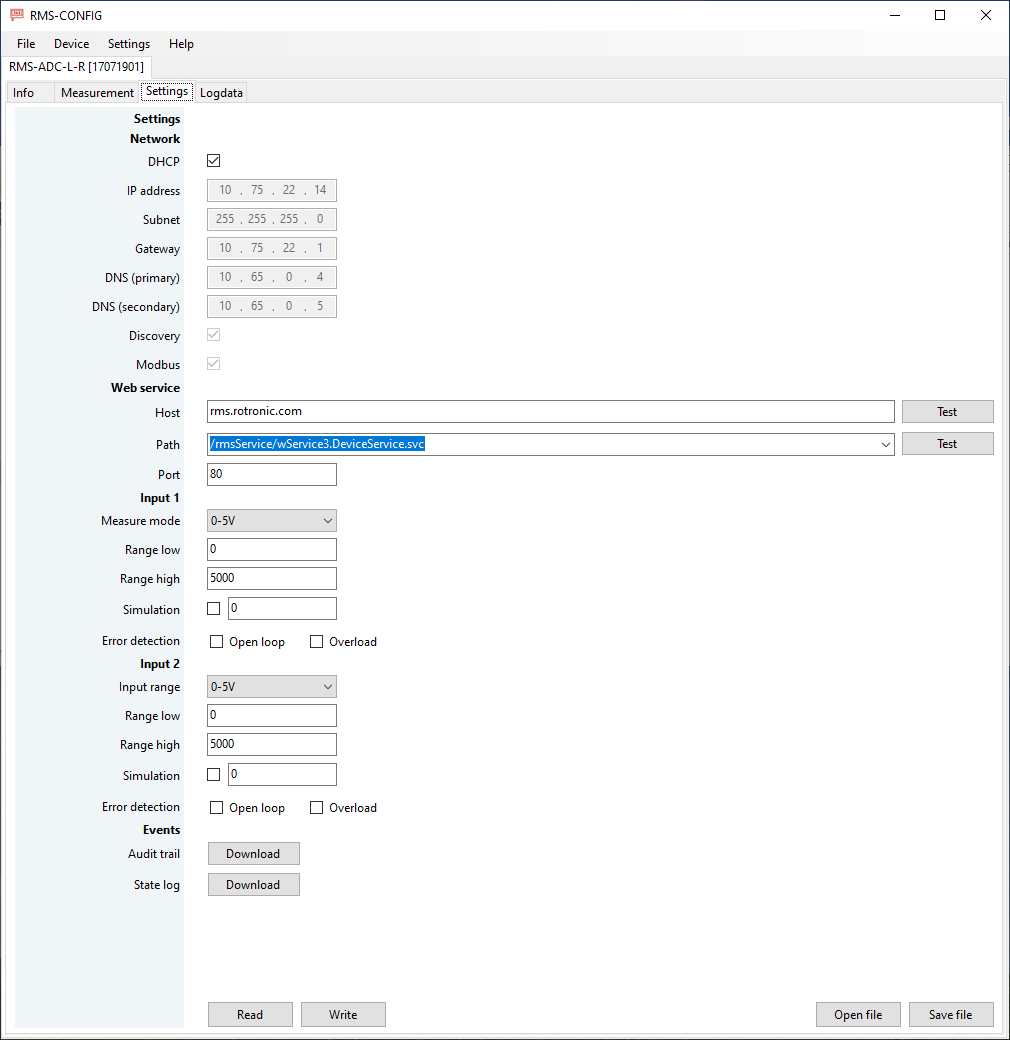The height and width of the screenshot is (1040, 1010).
Task: Click the Input 1 Range low field
Action: 272,549
